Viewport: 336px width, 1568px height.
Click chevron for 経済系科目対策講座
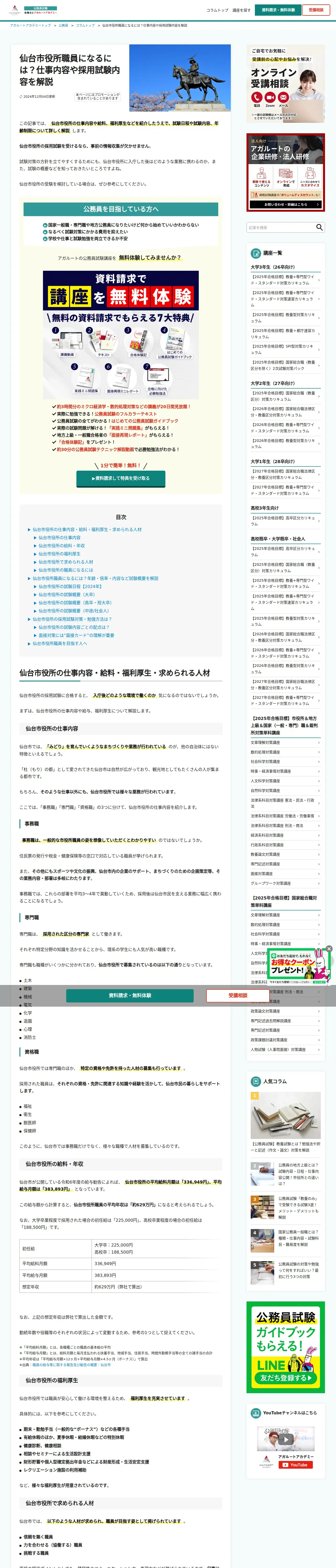click(319, 835)
